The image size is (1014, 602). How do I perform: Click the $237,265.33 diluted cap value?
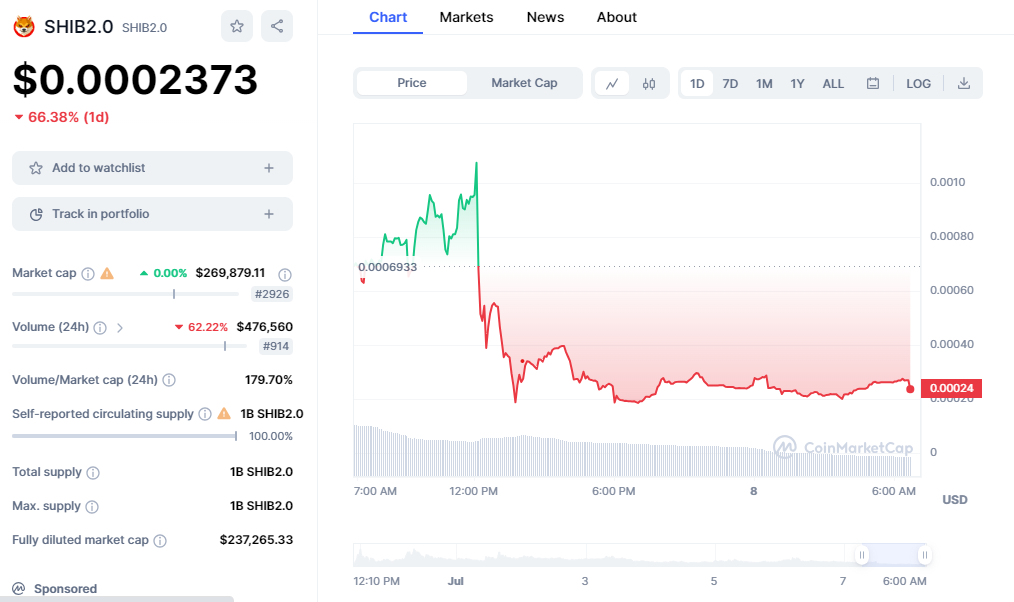point(256,539)
